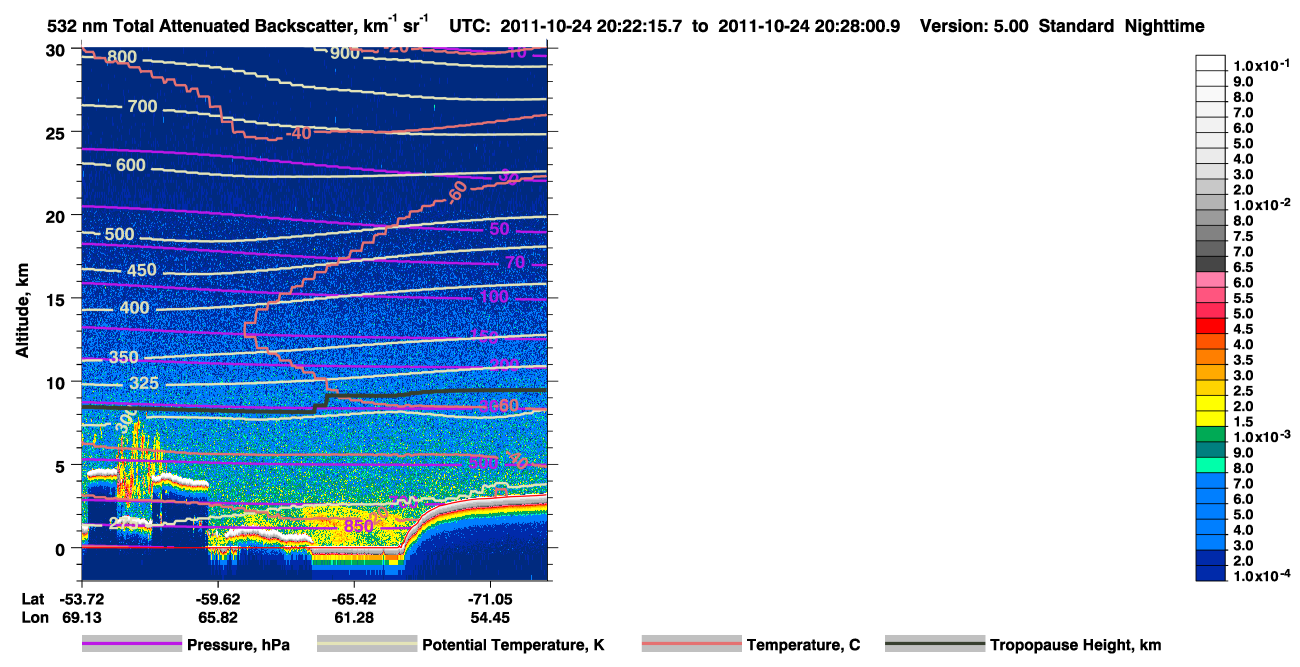The image size is (1300, 667).
Task: Click the 'Version: 5.00 Standard Nighttime' text
Action: click(x=1061, y=27)
